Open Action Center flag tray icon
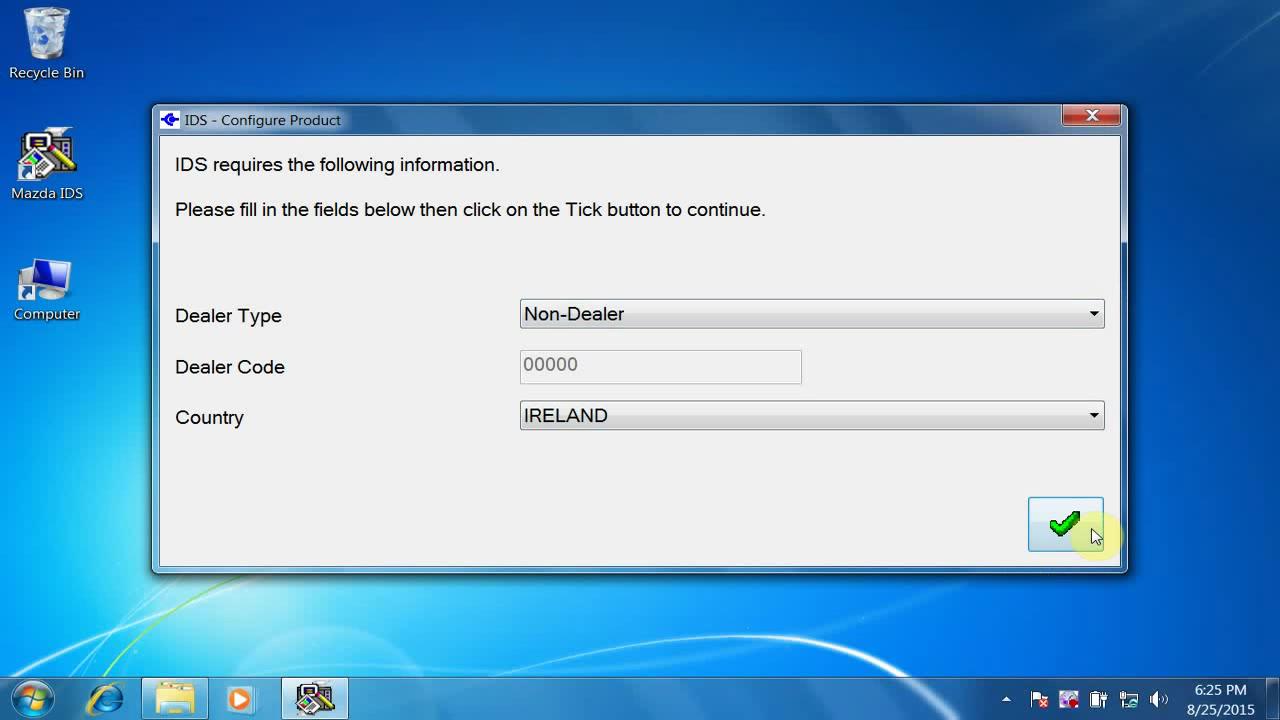 point(1039,700)
